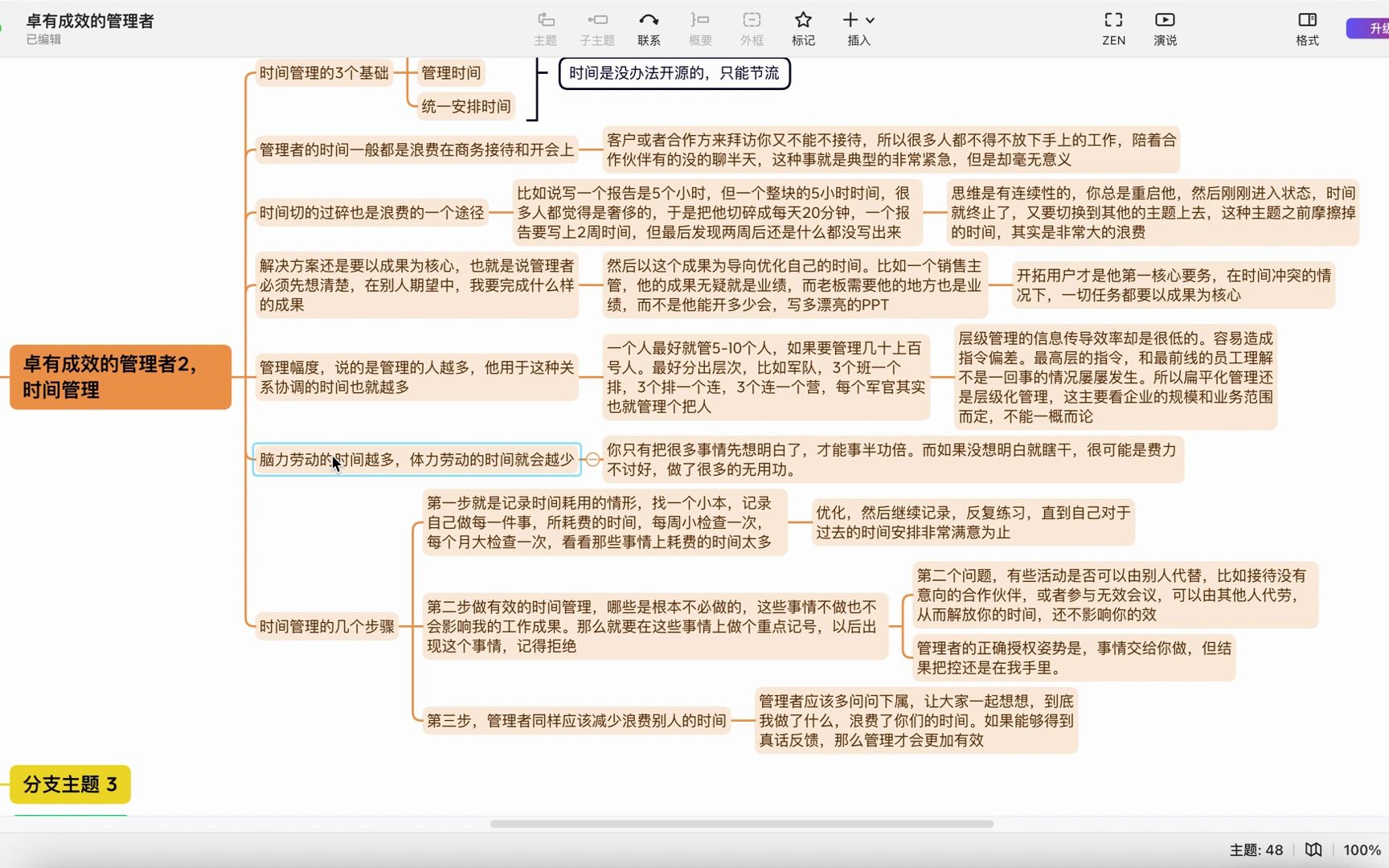Select the 统一安排时间 node

coord(466,106)
